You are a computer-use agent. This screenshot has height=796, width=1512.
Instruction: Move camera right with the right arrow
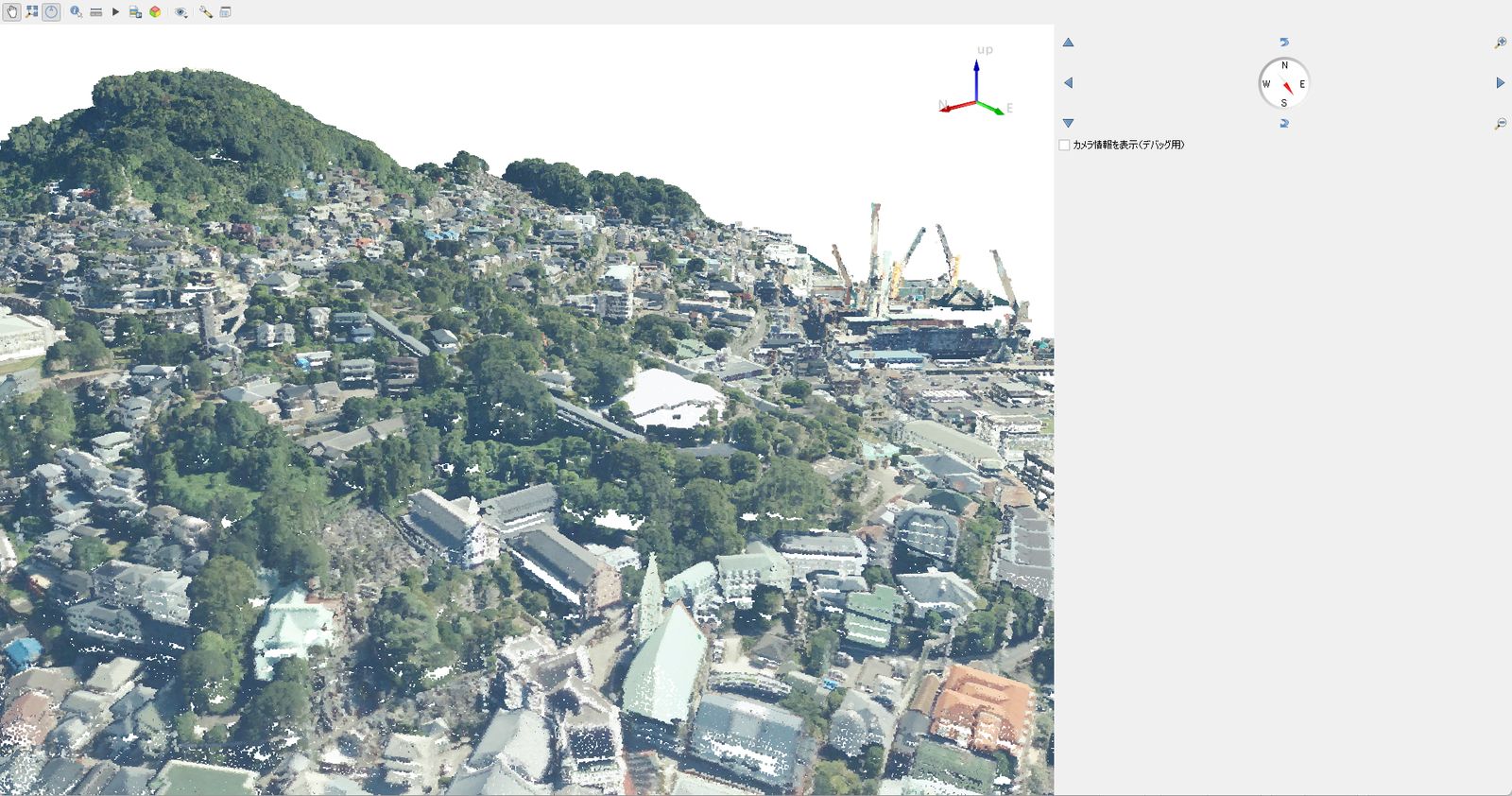point(1500,83)
